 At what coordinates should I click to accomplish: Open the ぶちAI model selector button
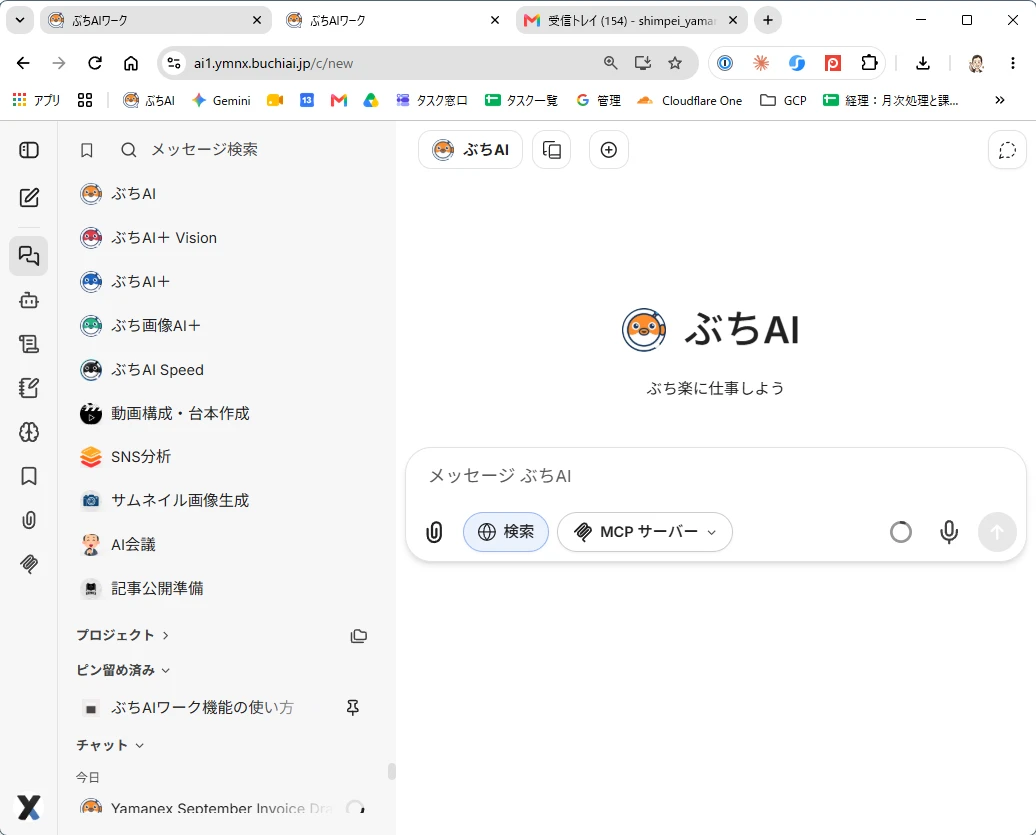(470, 150)
